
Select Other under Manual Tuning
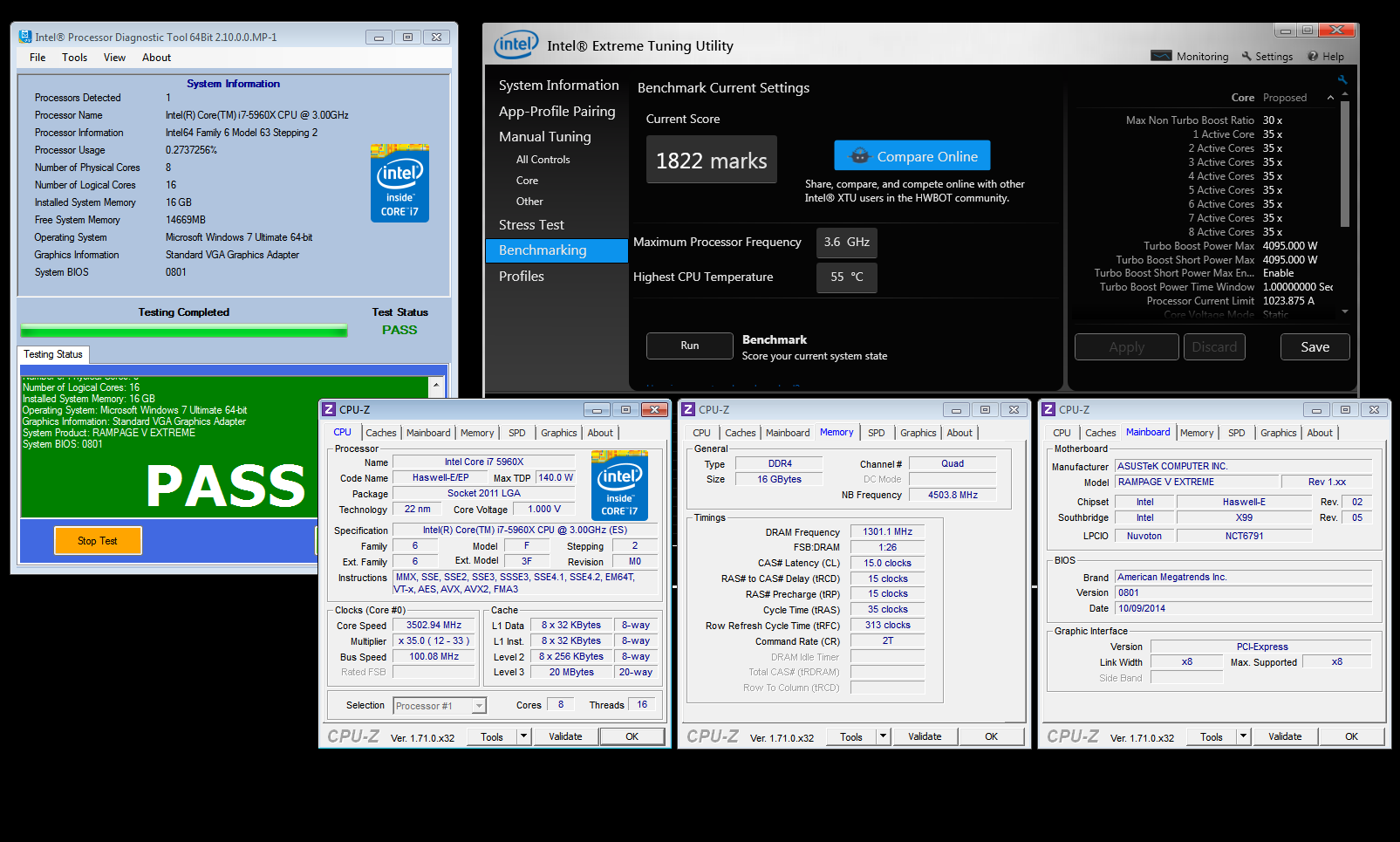pyautogui.click(x=529, y=202)
